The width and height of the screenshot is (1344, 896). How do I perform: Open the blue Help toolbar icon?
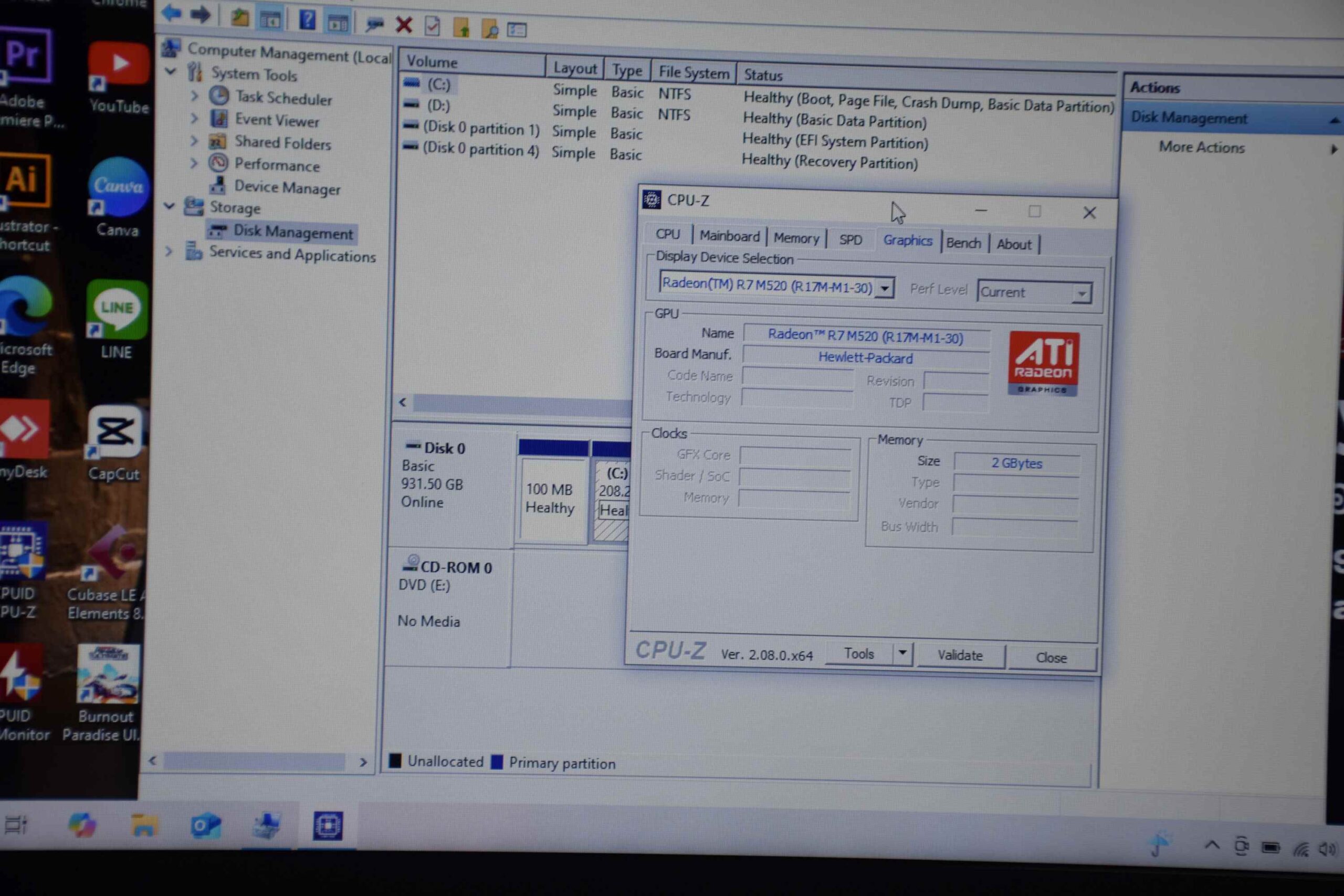click(308, 20)
